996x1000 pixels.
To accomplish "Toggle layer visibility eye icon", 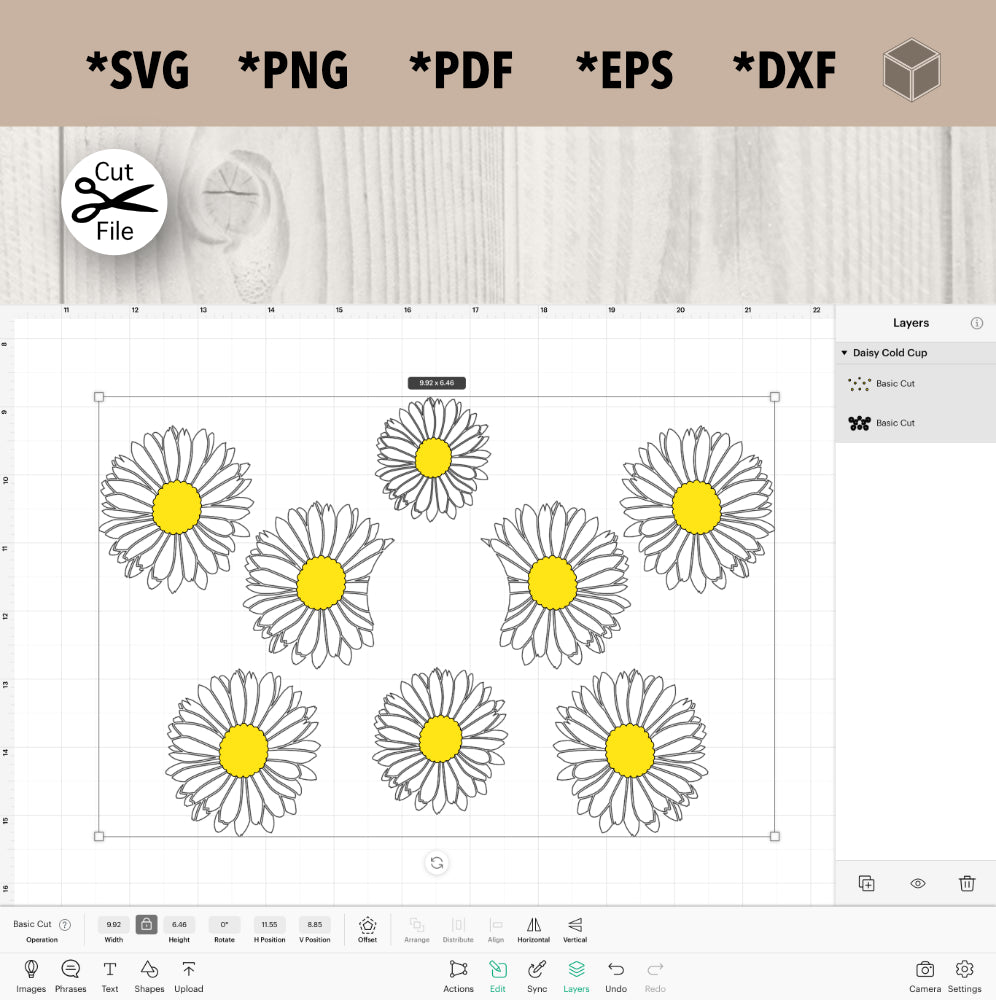I will 917,883.
